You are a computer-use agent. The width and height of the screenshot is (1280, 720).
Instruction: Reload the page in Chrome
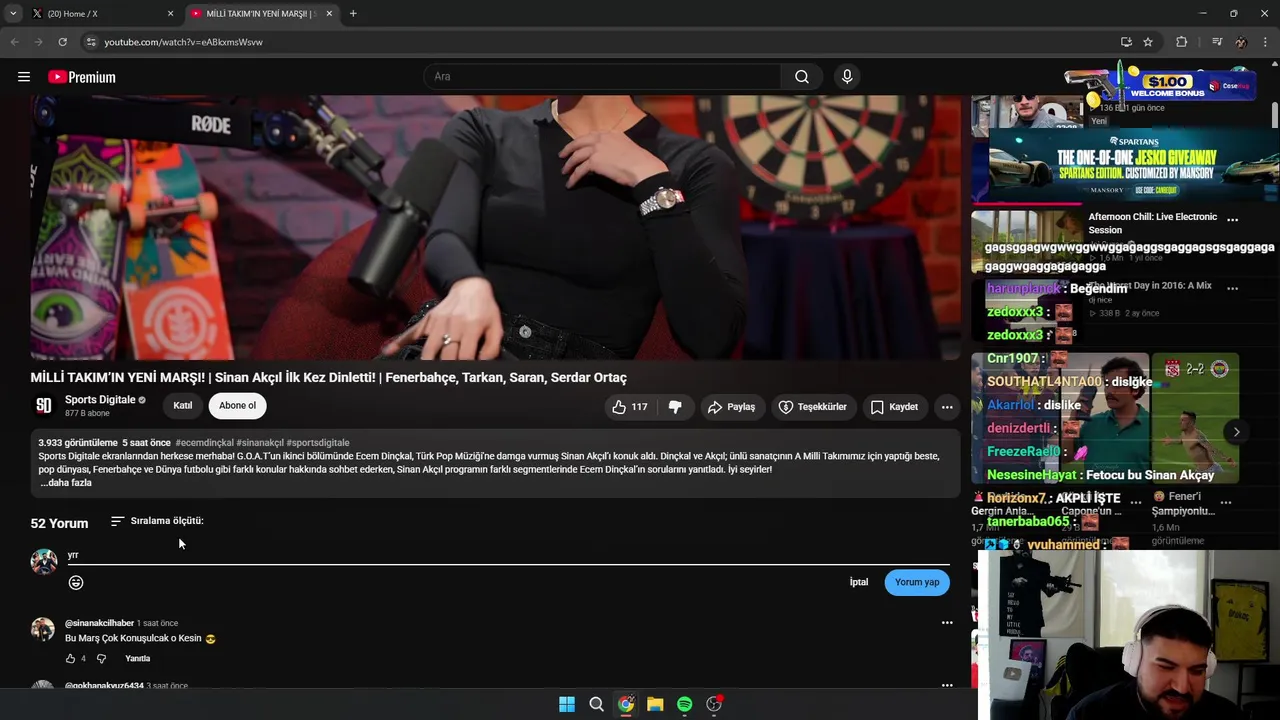(62, 42)
